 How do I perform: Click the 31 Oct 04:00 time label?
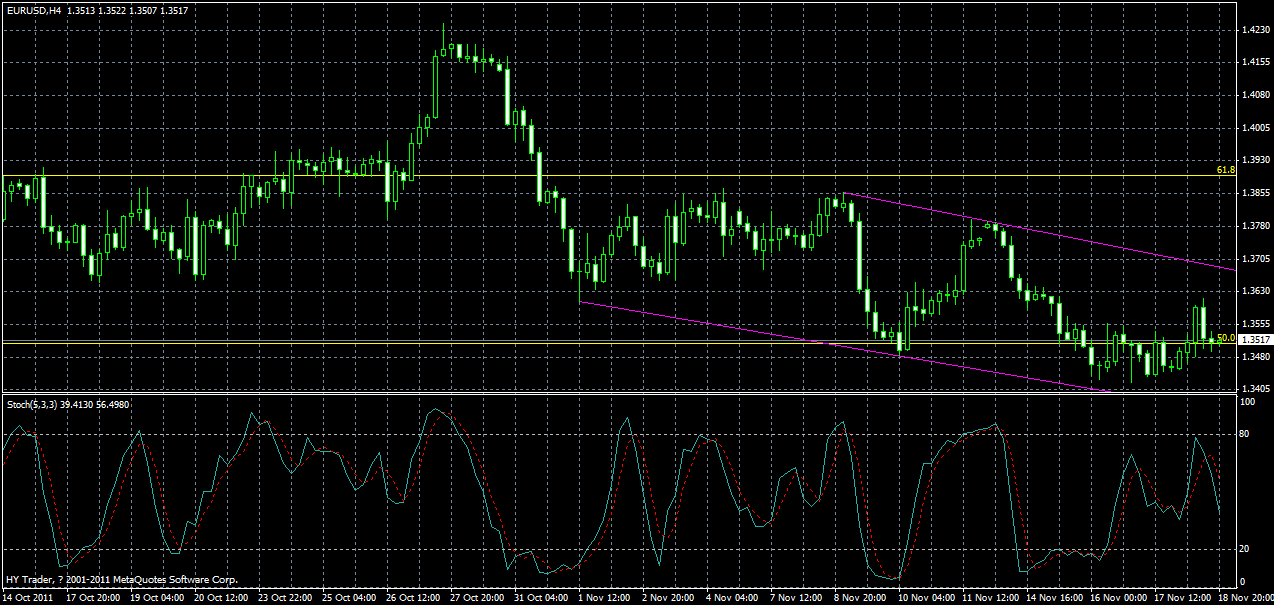click(x=542, y=598)
